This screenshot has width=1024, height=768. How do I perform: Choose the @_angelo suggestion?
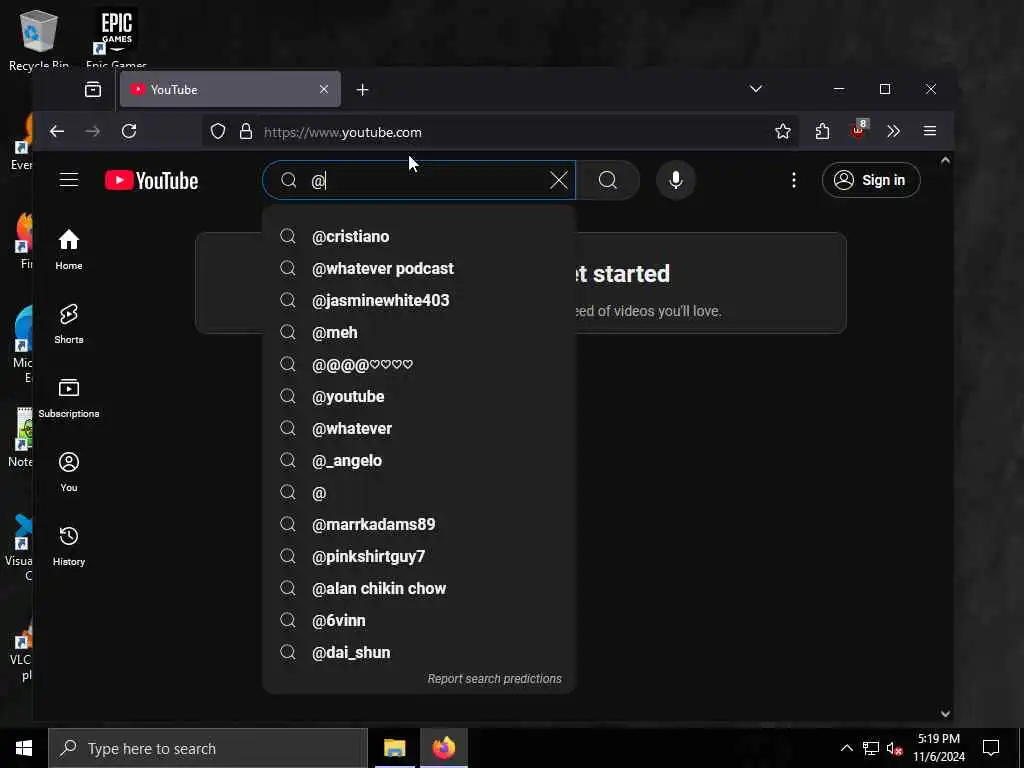tap(419, 460)
